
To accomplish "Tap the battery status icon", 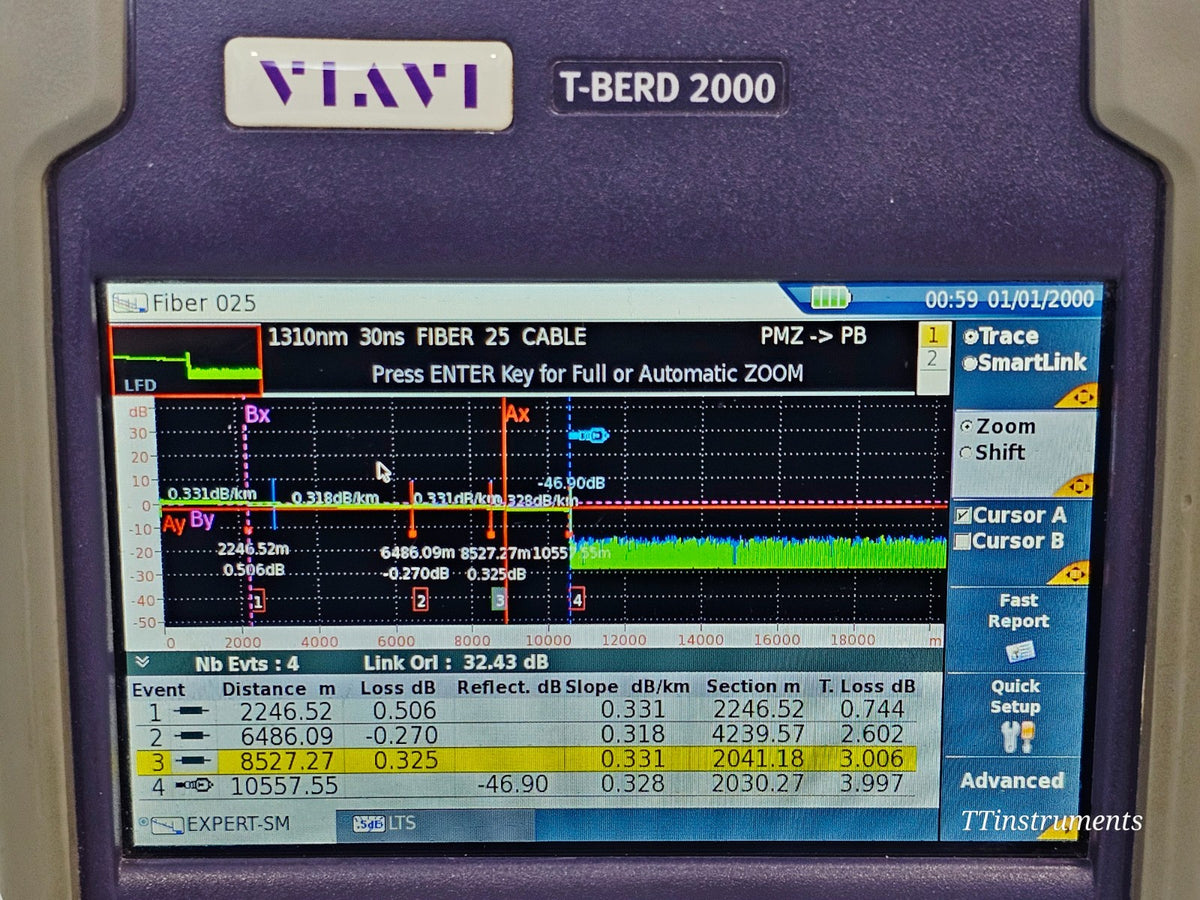I will [829, 298].
